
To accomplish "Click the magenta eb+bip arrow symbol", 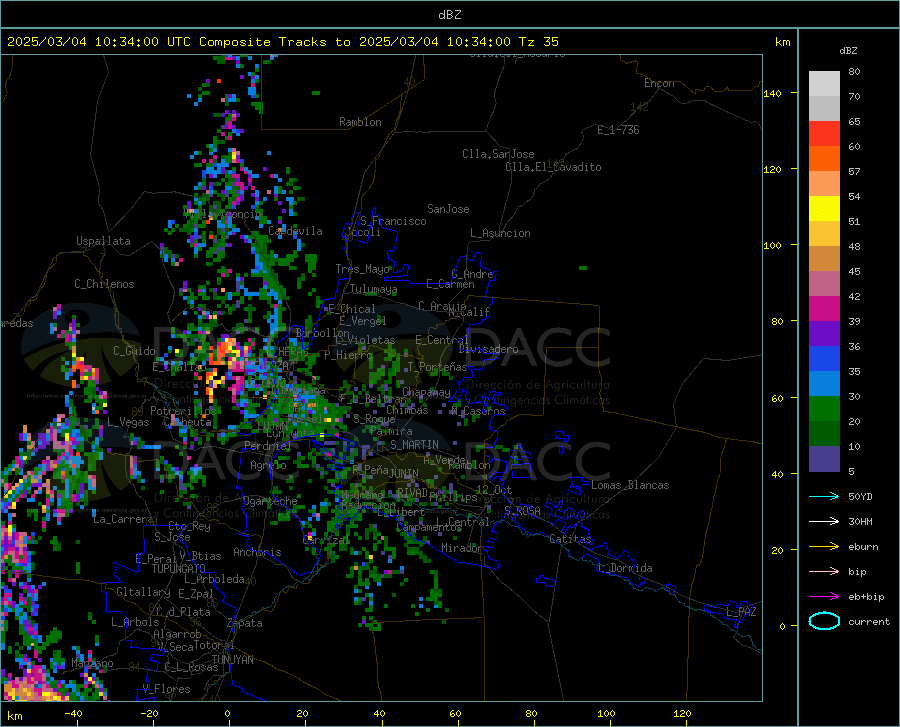I will click(x=824, y=597).
